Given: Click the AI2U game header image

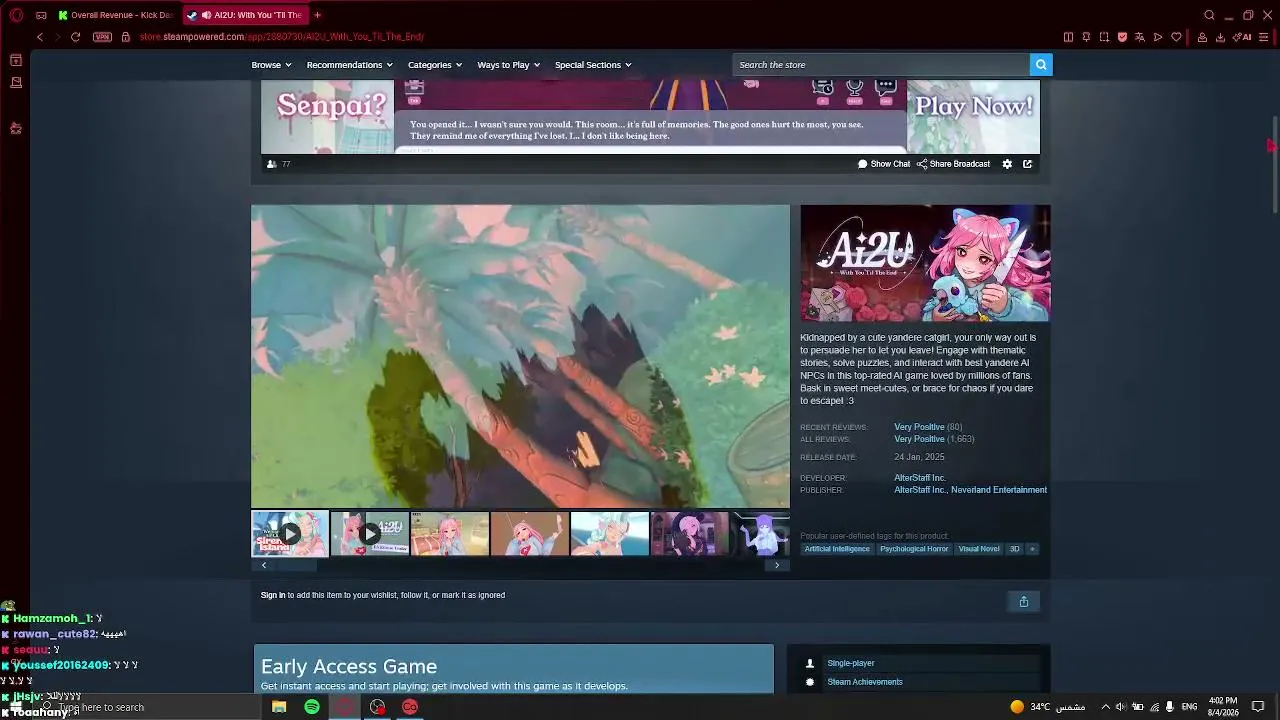Looking at the screenshot, I should click(x=925, y=263).
